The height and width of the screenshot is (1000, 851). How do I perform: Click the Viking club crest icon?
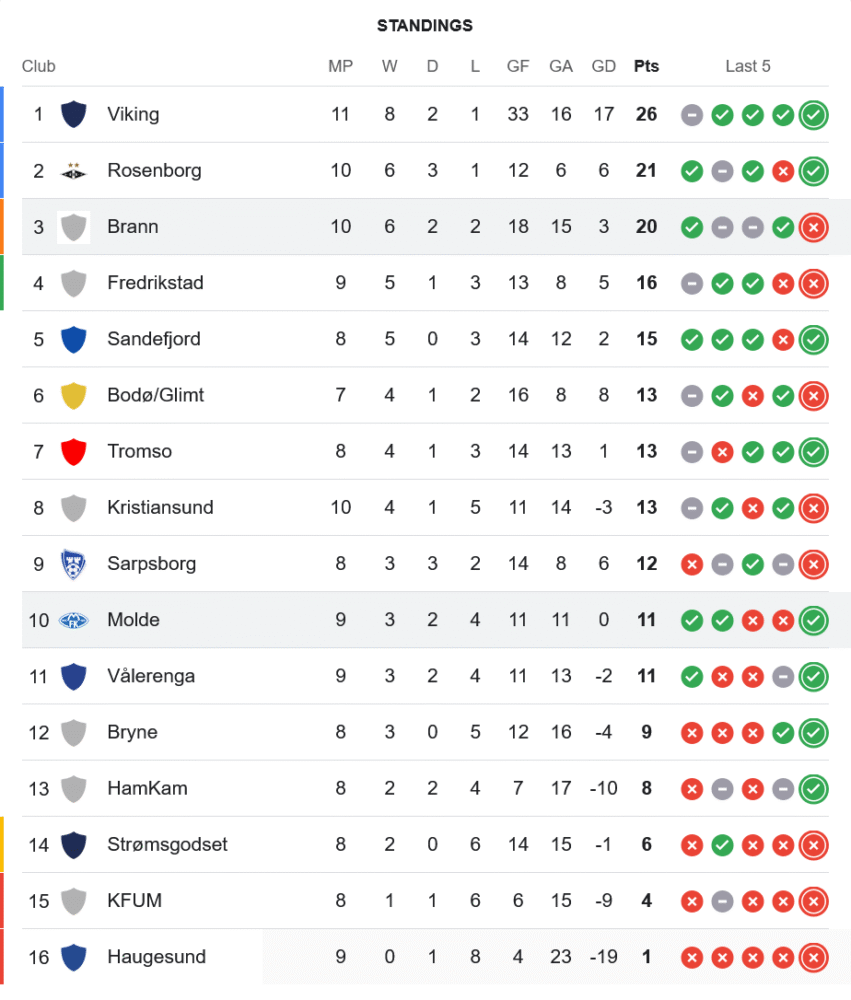pos(73,114)
